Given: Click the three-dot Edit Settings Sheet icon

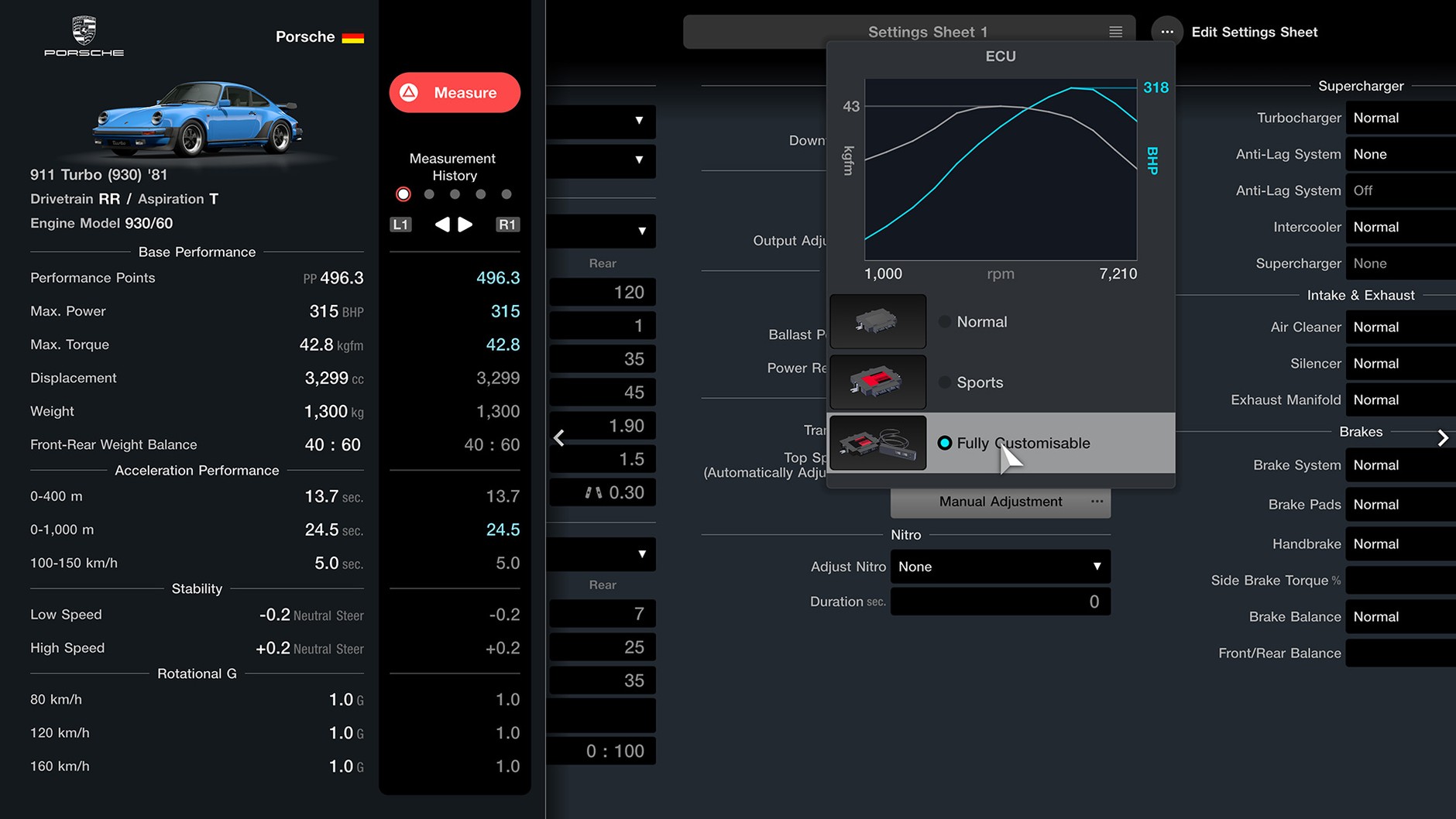Looking at the screenshot, I should tap(1166, 32).
